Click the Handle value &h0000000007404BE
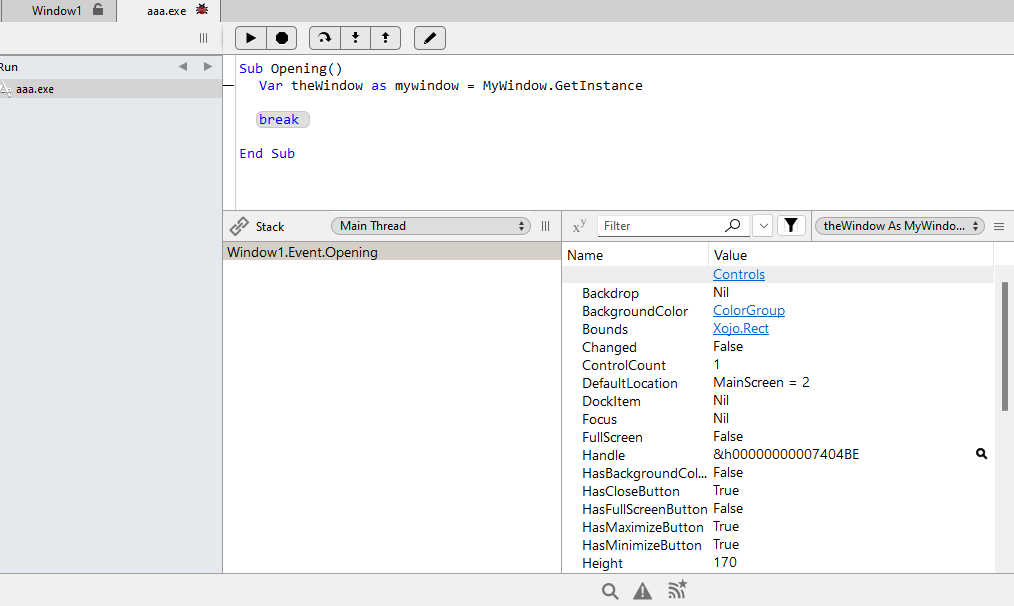The image size is (1014, 606). [x=786, y=455]
